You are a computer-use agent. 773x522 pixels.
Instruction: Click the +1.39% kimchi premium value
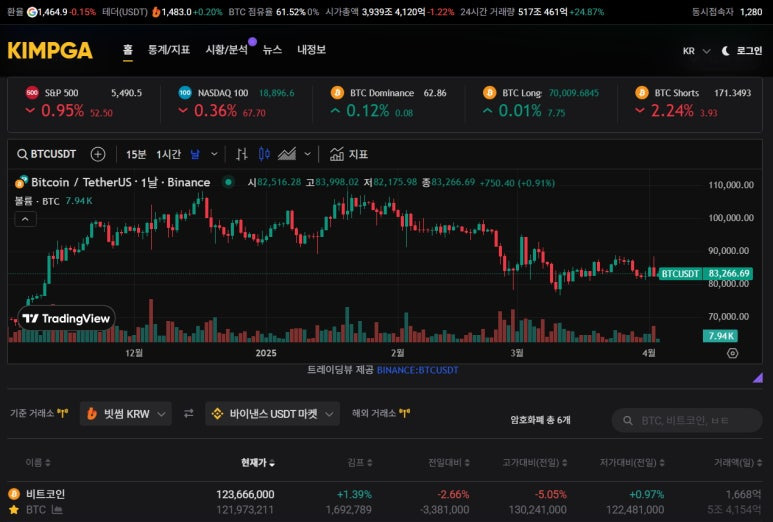pyautogui.click(x=354, y=494)
